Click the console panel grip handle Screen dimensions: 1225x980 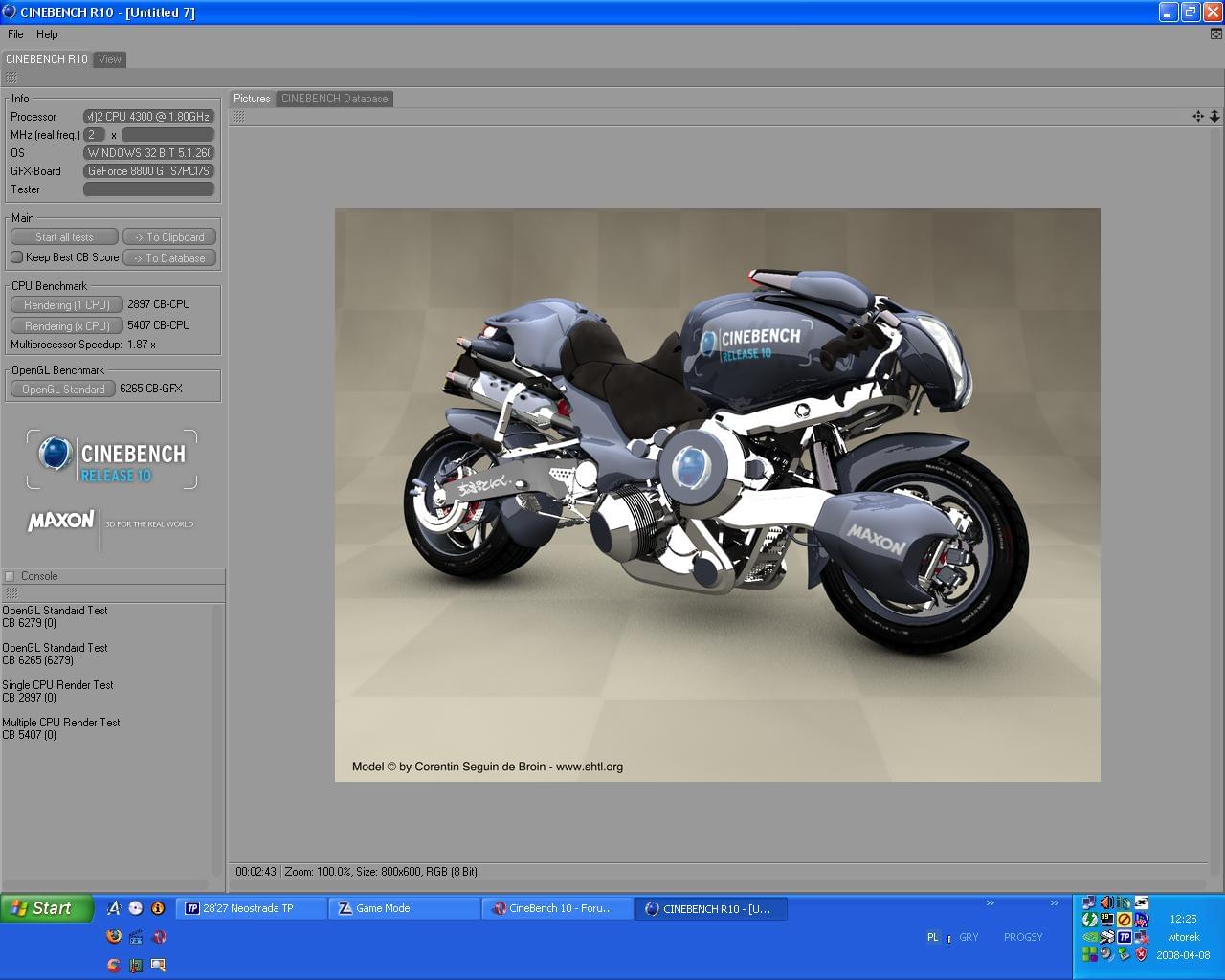11,593
